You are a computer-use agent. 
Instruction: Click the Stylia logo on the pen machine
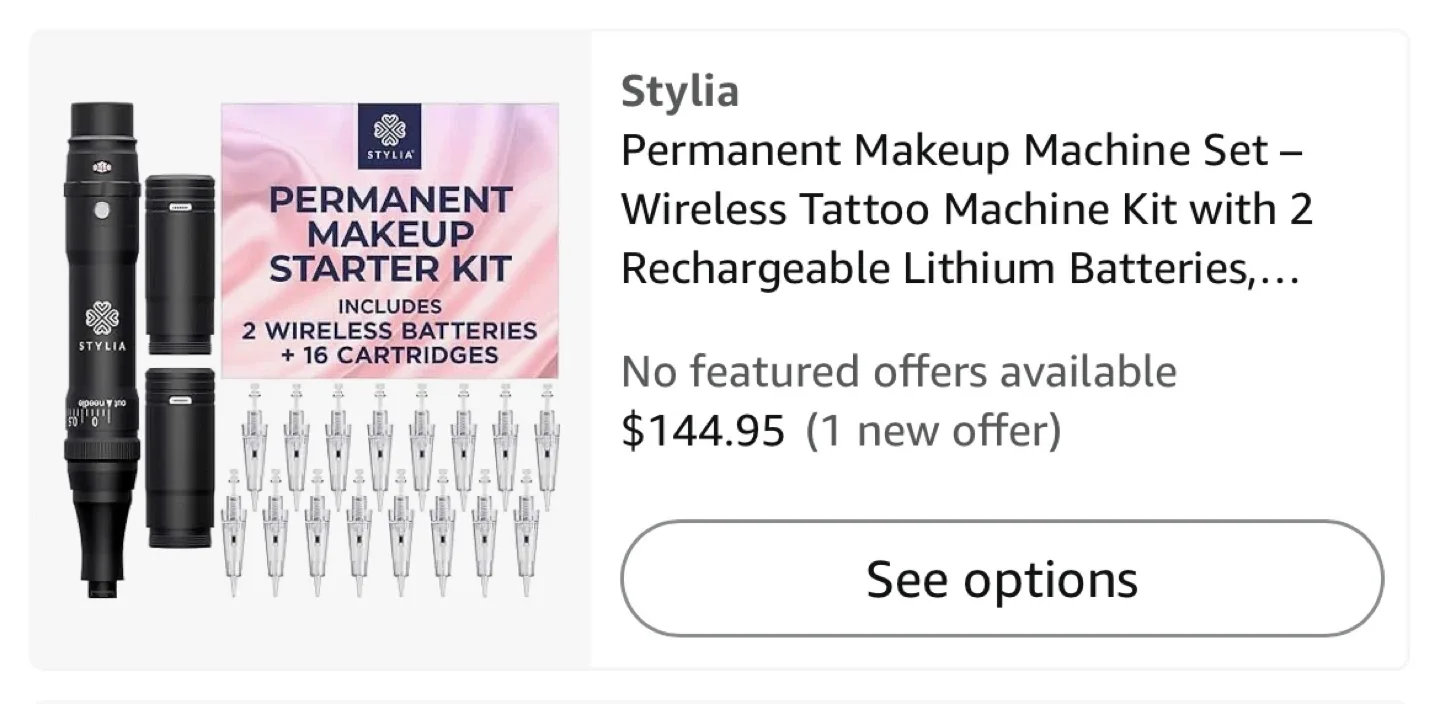pos(101,326)
